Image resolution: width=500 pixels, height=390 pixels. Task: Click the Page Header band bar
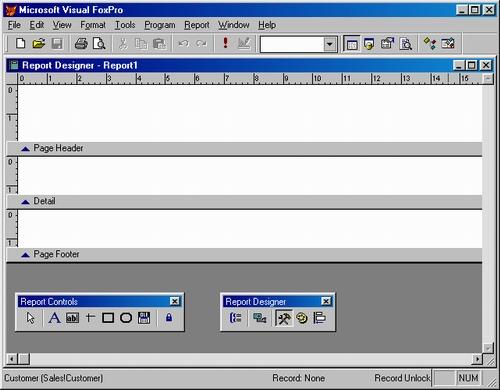(244, 148)
